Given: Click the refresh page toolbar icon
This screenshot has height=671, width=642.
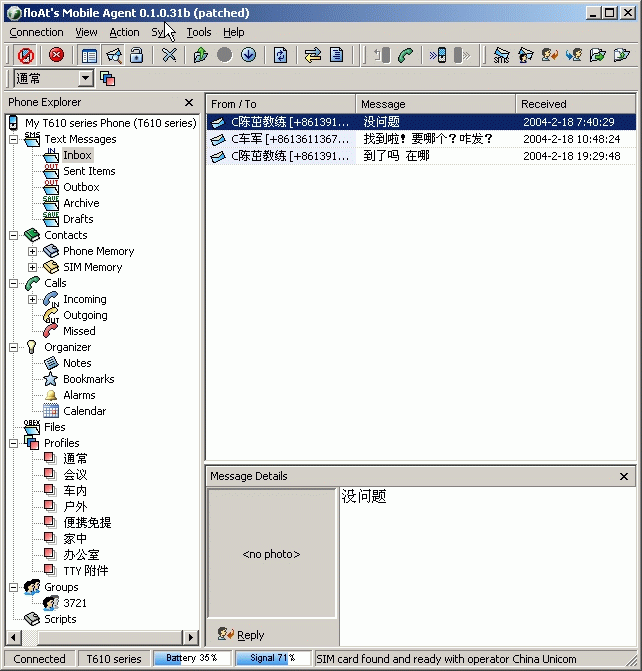Looking at the screenshot, I should click(x=280, y=55).
